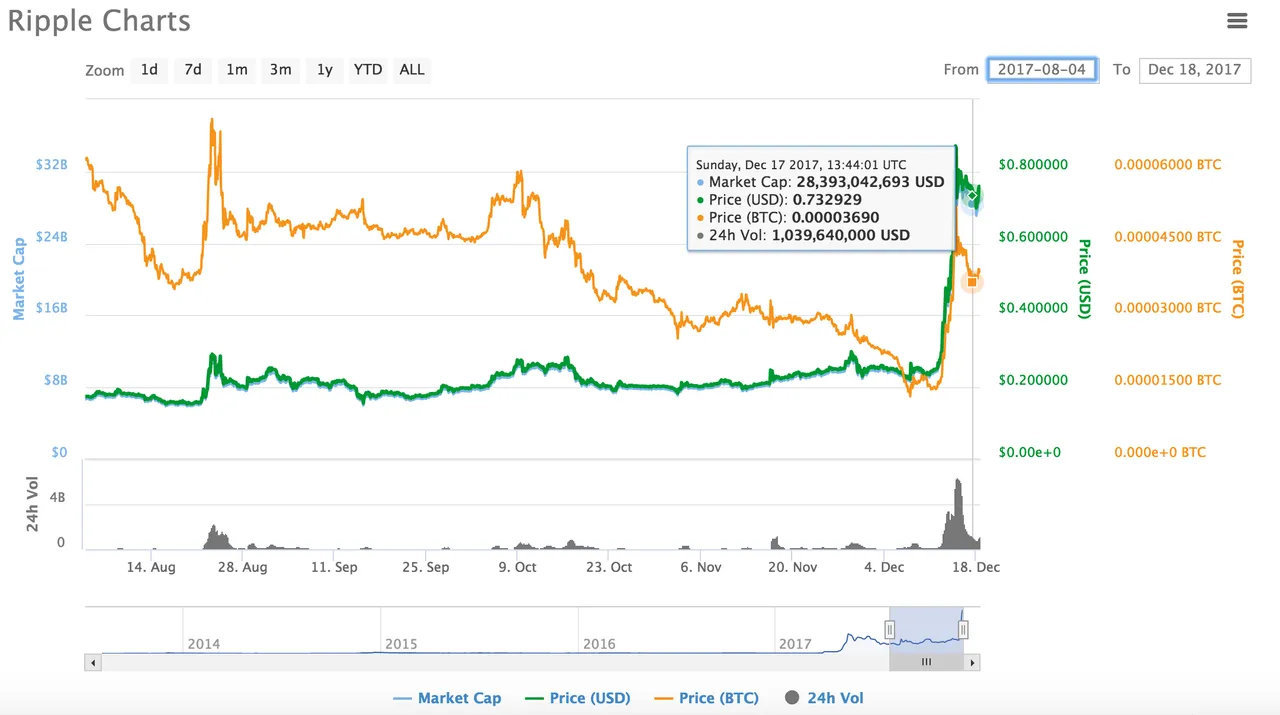
Task: Click the $0.800000 price axis label
Action: [1033, 164]
